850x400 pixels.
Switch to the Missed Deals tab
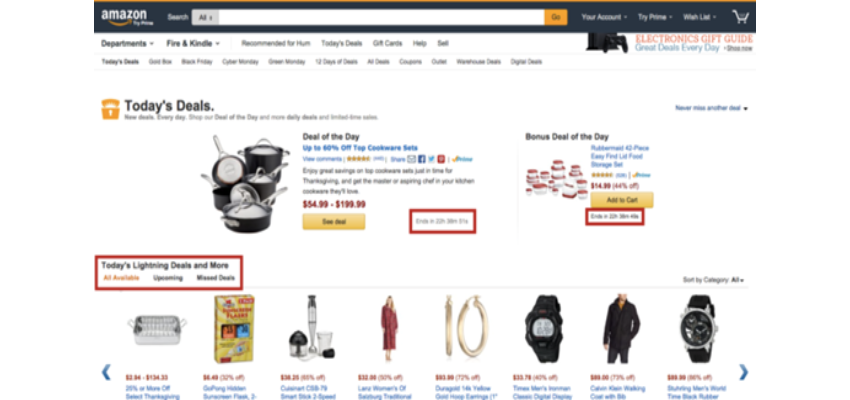click(x=216, y=278)
